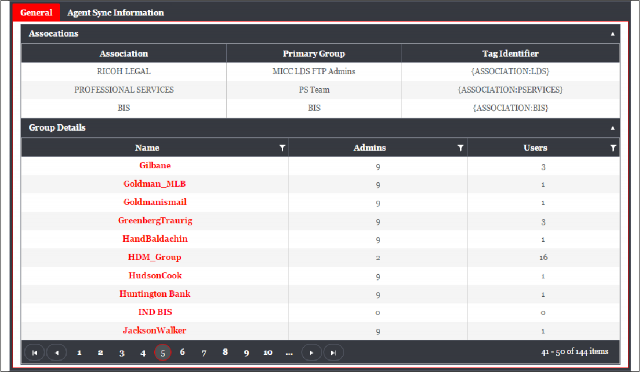Open the Users column filter icon
Viewport: 640px width, 372px height.
click(613, 148)
